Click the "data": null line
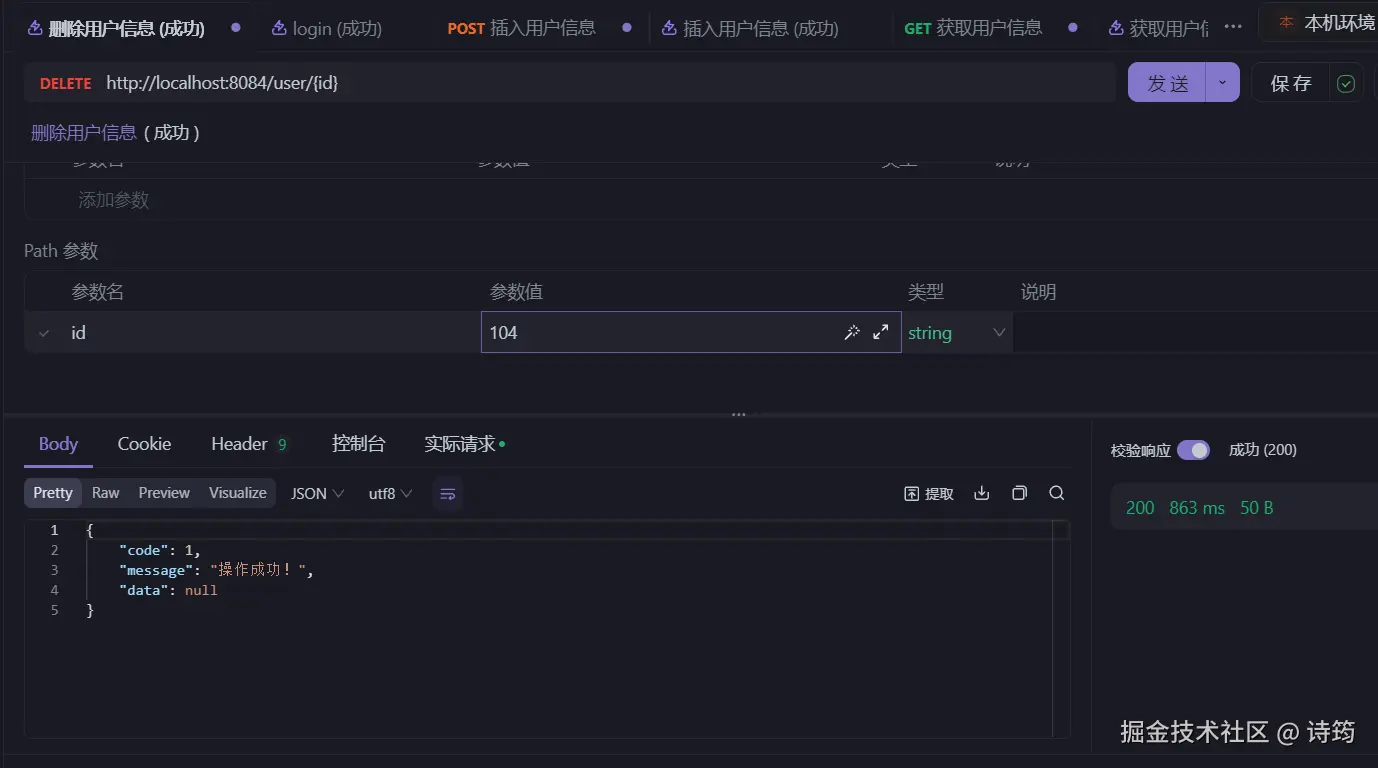The image size is (1378, 768). pos(168,590)
